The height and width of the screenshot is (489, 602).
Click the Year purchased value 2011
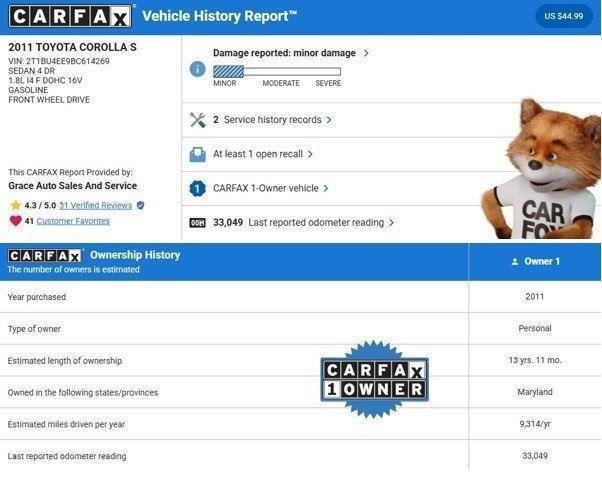(535, 297)
